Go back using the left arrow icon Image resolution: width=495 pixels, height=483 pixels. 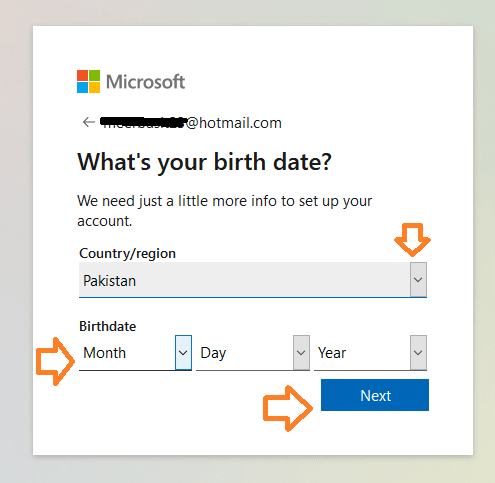89,122
